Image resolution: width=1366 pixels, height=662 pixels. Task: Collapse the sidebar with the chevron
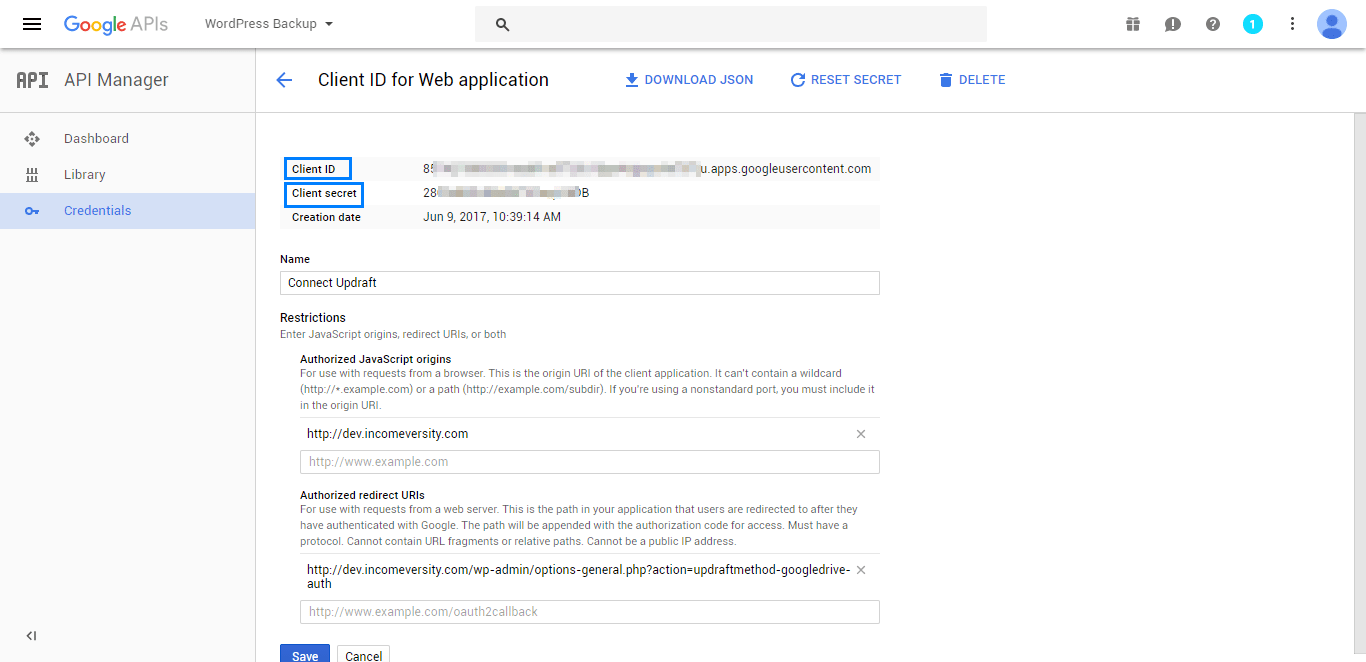tap(31, 635)
